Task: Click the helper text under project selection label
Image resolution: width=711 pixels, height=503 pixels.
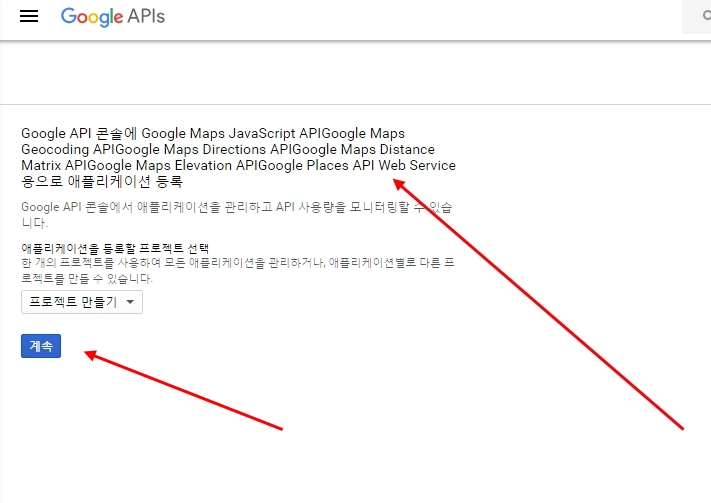Action: [x=238, y=268]
